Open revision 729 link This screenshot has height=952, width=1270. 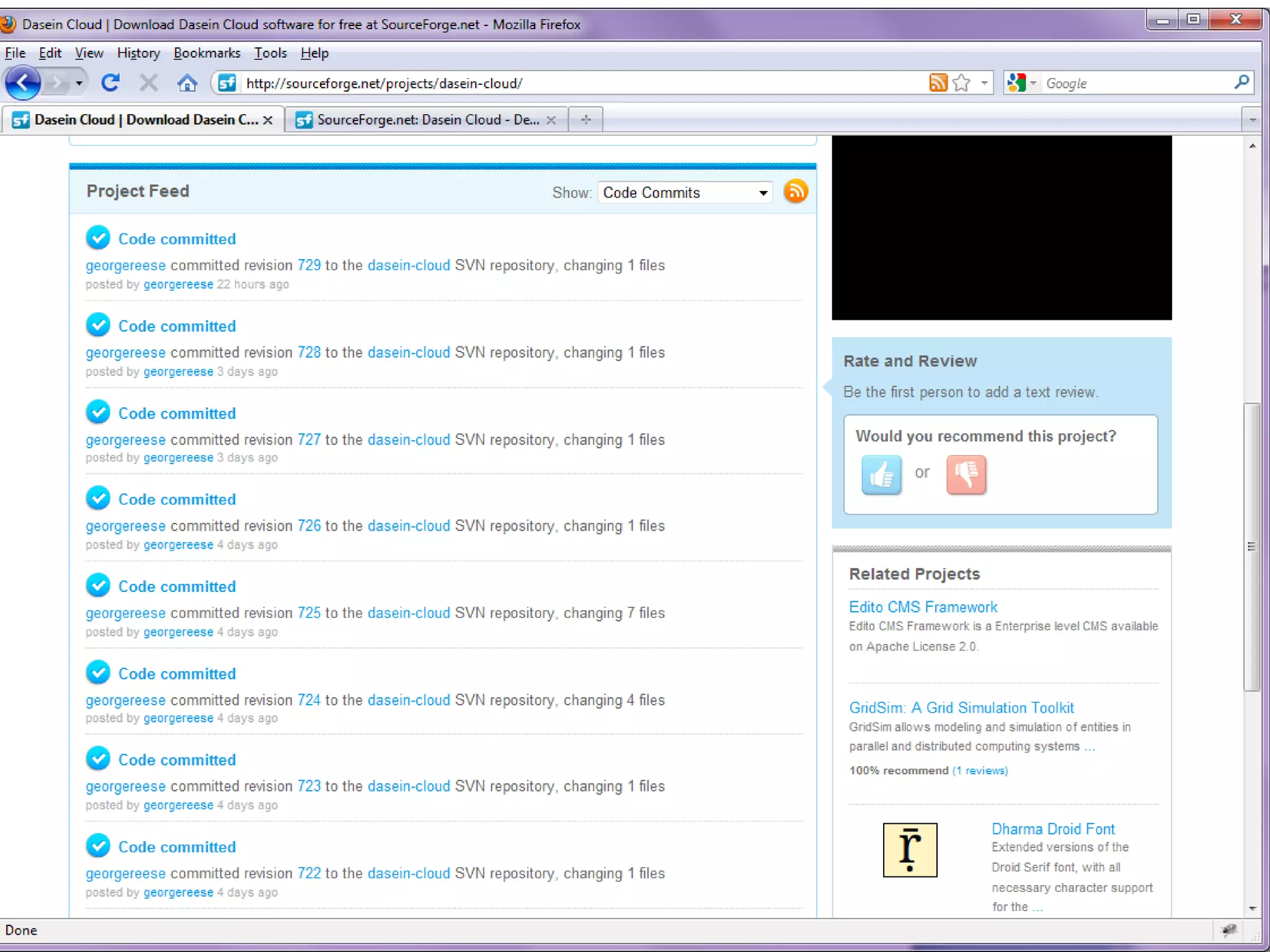coord(309,265)
